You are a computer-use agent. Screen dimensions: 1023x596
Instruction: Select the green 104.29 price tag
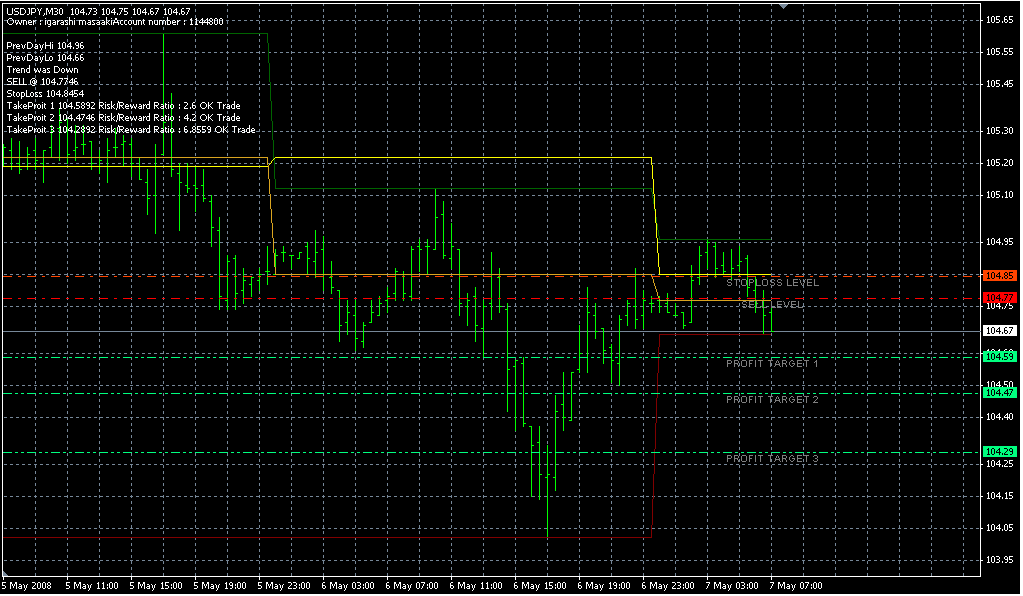point(999,453)
